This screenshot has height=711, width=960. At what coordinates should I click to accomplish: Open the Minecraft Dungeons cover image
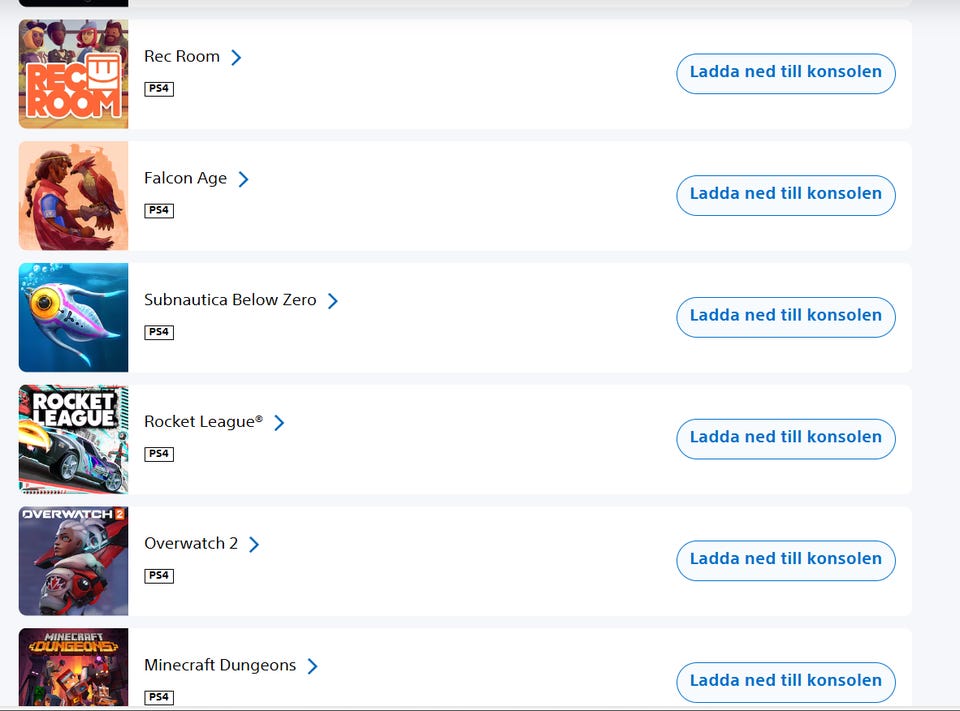pyautogui.click(x=73, y=668)
